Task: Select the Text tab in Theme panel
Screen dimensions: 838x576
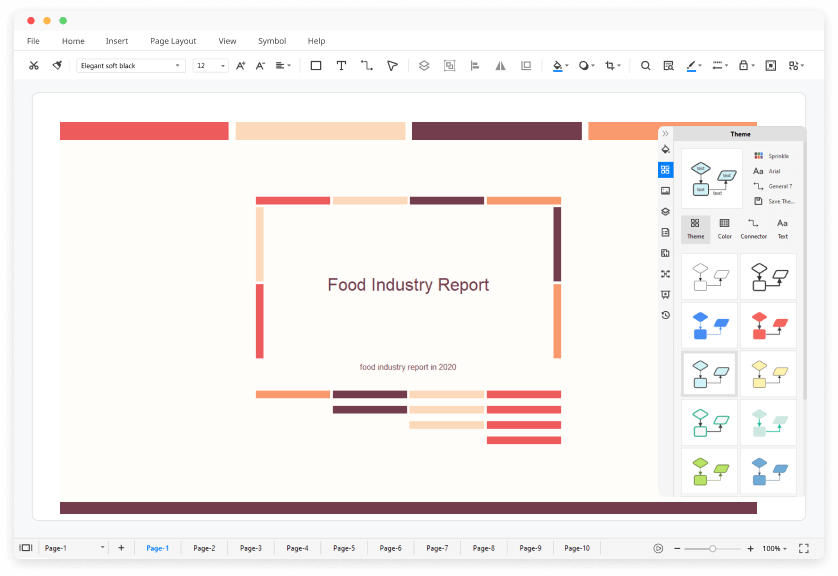Action: click(782, 229)
